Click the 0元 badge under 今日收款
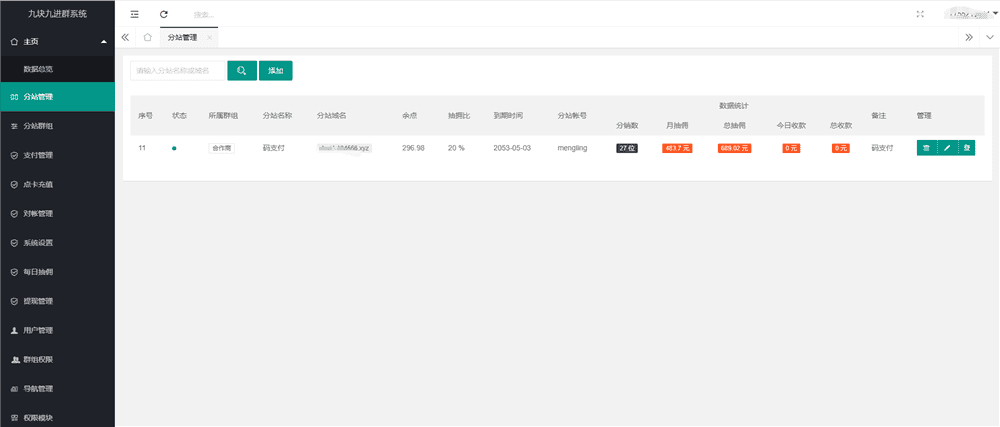 791,148
